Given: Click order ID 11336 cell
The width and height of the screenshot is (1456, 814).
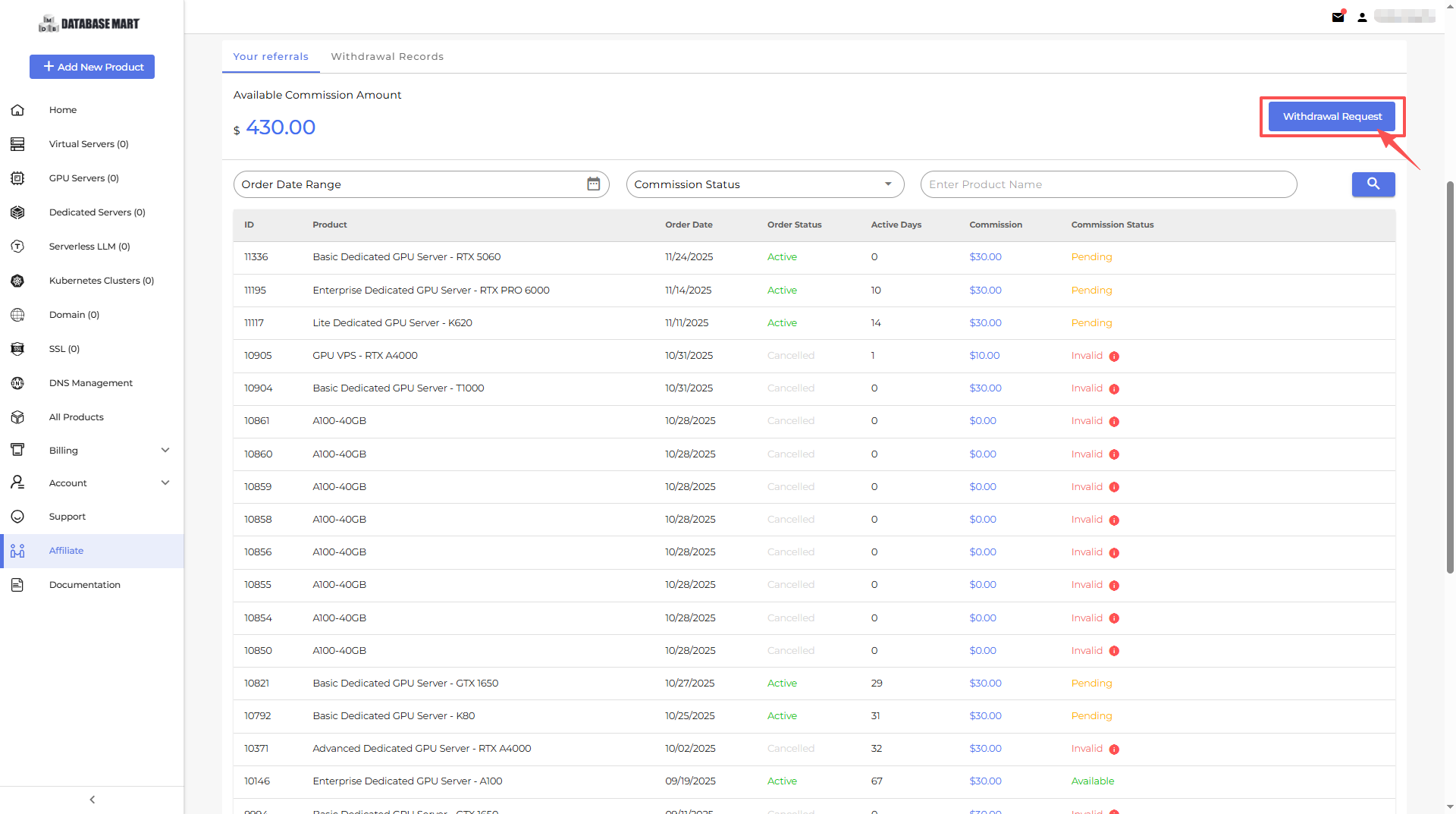Looking at the screenshot, I should coord(256,257).
